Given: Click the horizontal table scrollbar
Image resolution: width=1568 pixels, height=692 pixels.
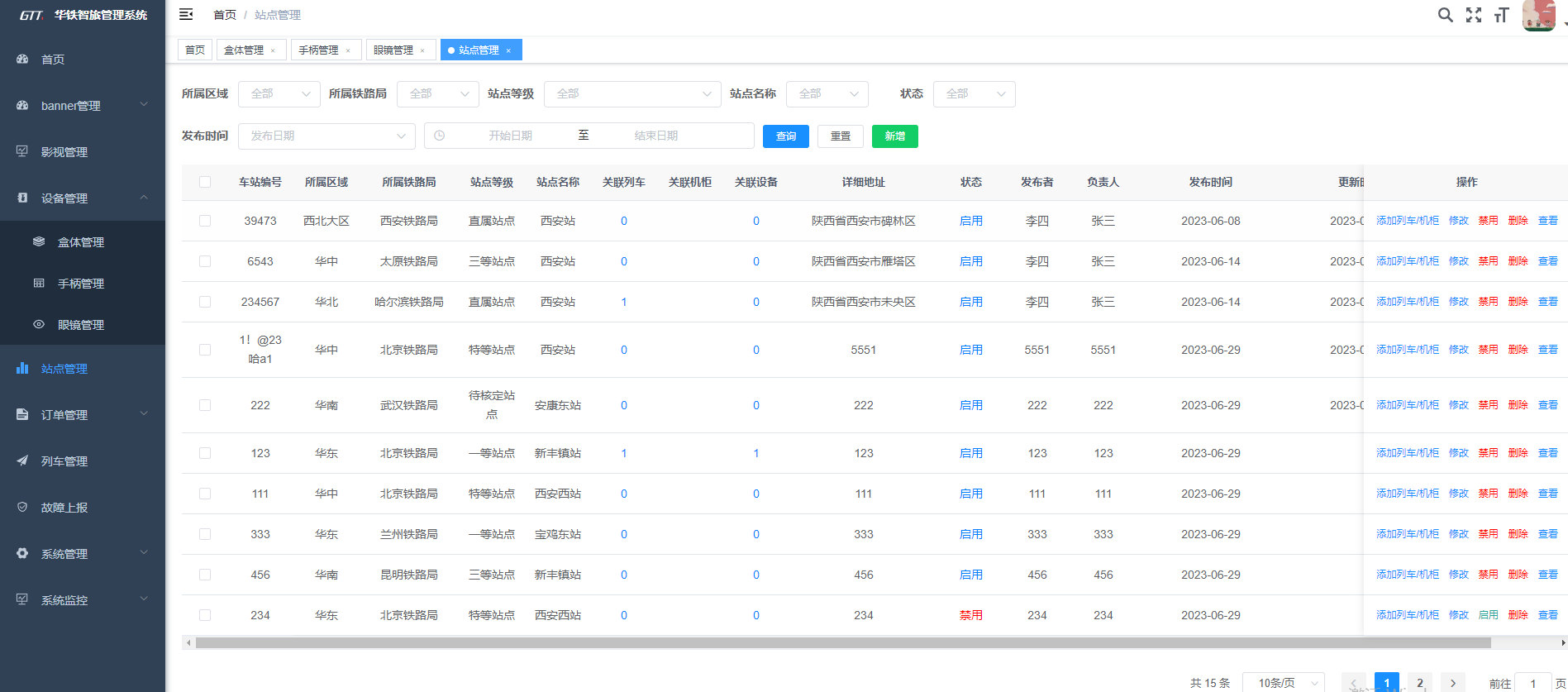Looking at the screenshot, I should point(843,642).
